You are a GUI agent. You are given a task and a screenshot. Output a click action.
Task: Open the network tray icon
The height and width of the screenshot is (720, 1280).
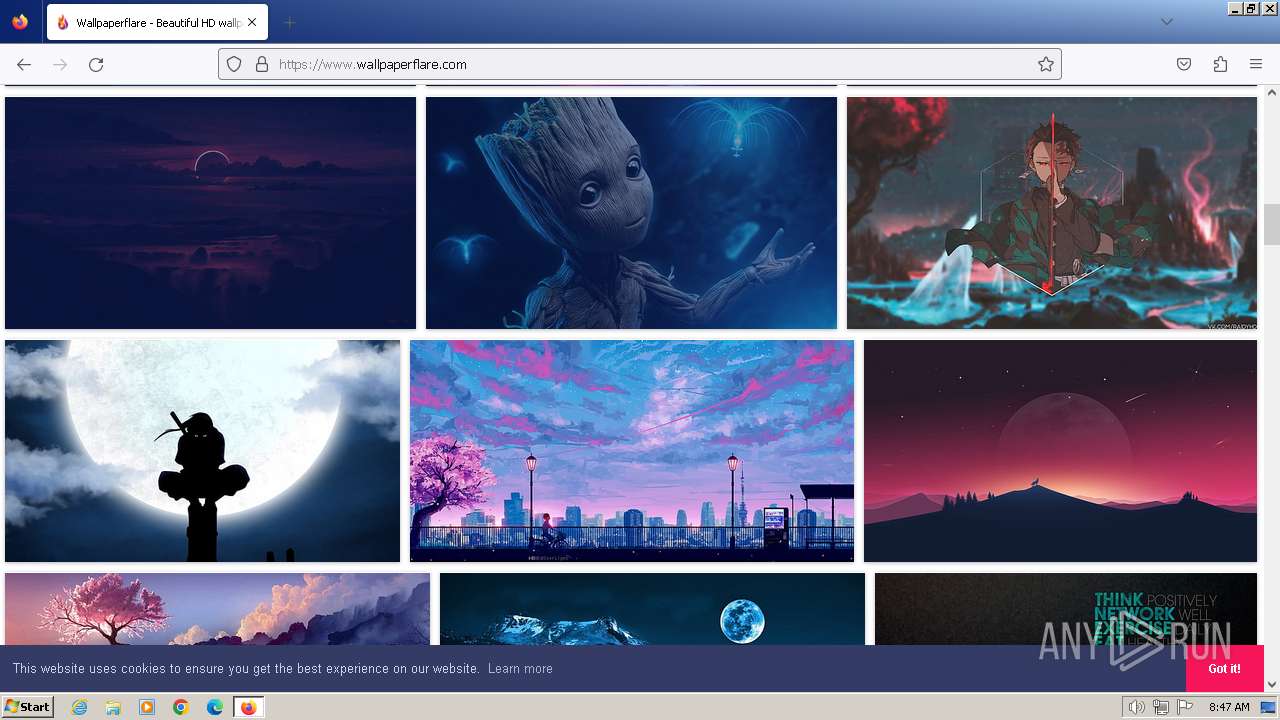[x=1161, y=707]
